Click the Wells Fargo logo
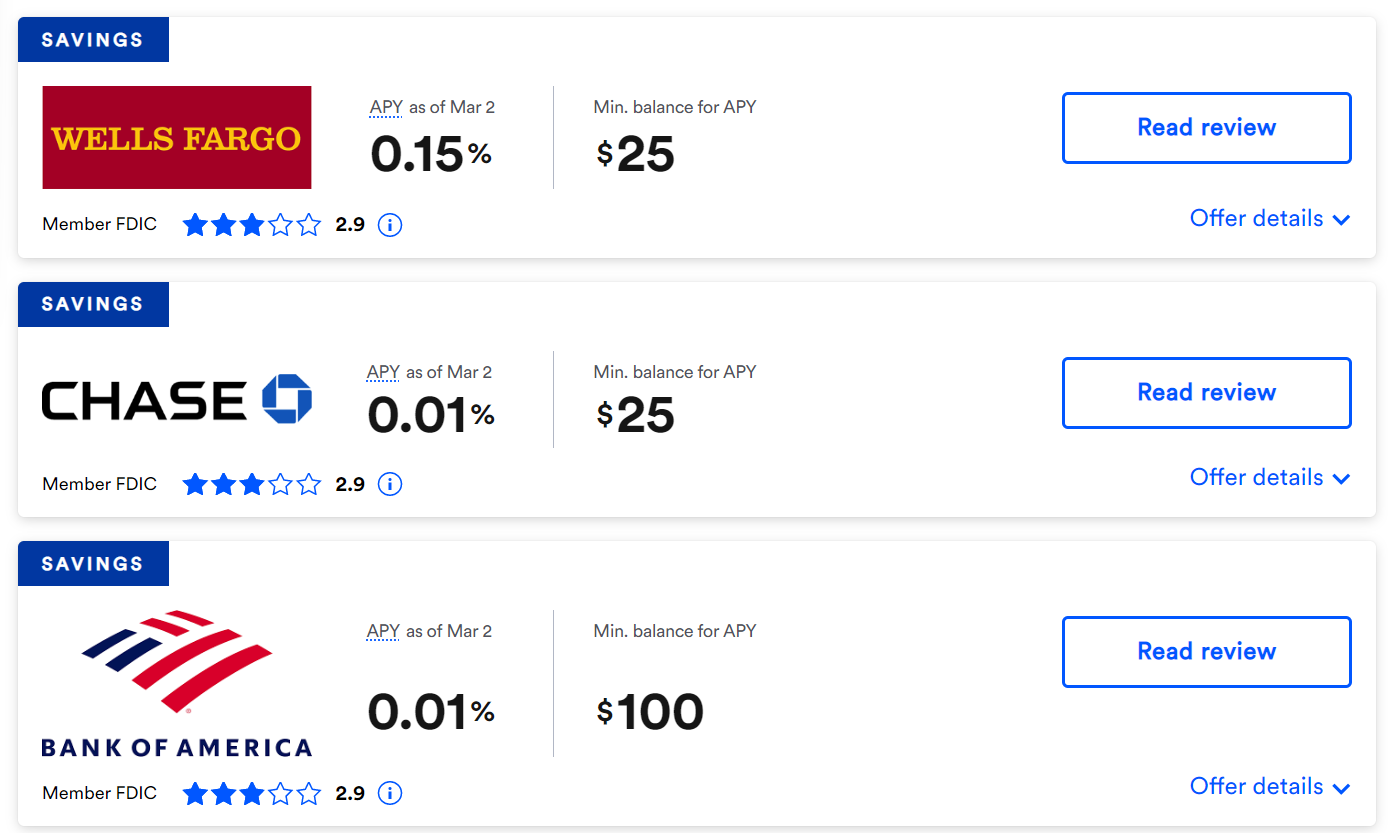This screenshot has height=833, width=1388. coord(177,137)
